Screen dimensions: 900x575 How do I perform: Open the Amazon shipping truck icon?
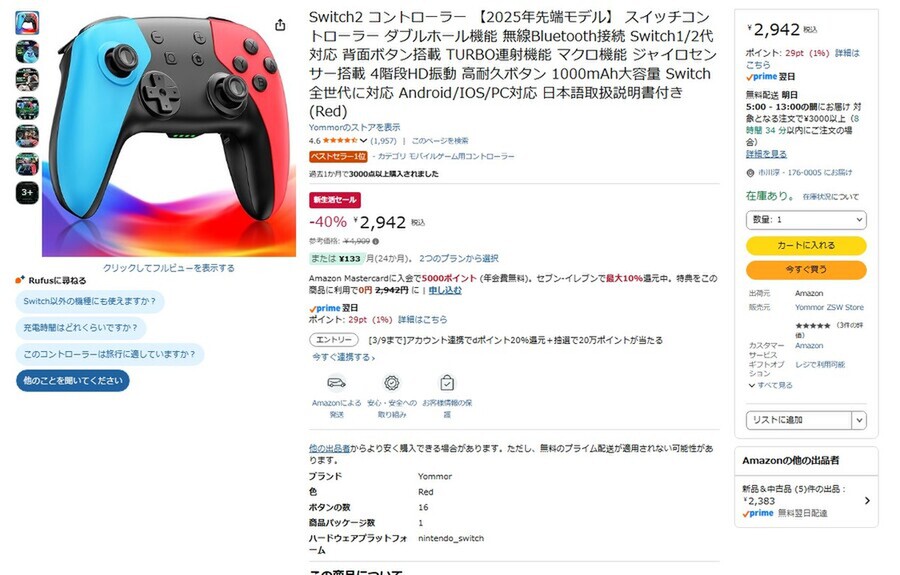tap(336, 382)
